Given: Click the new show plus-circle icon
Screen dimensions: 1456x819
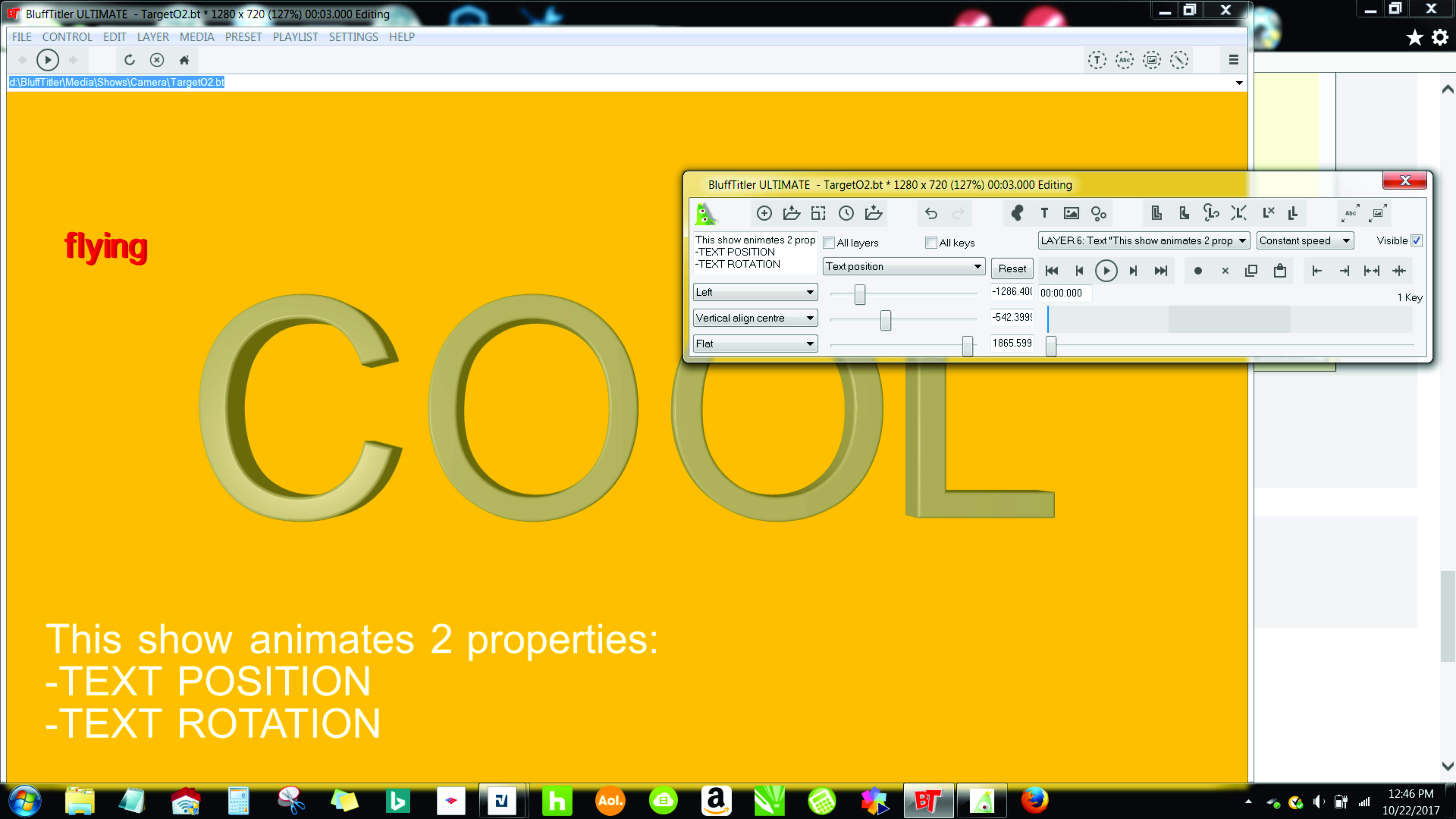Looking at the screenshot, I should pos(764,213).
